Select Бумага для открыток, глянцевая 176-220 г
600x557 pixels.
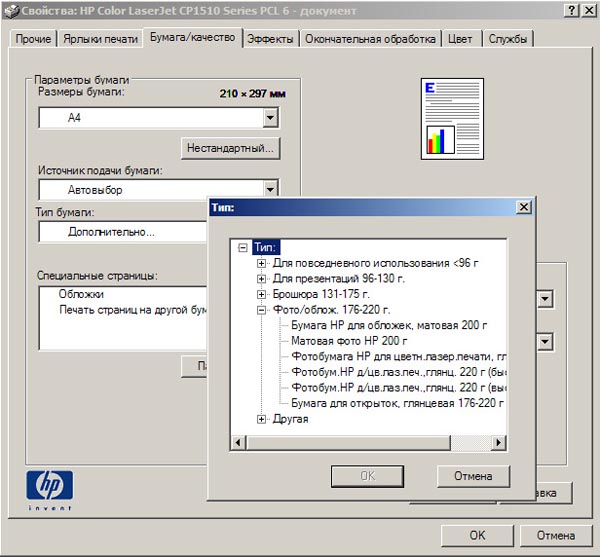tap(397, 403)
